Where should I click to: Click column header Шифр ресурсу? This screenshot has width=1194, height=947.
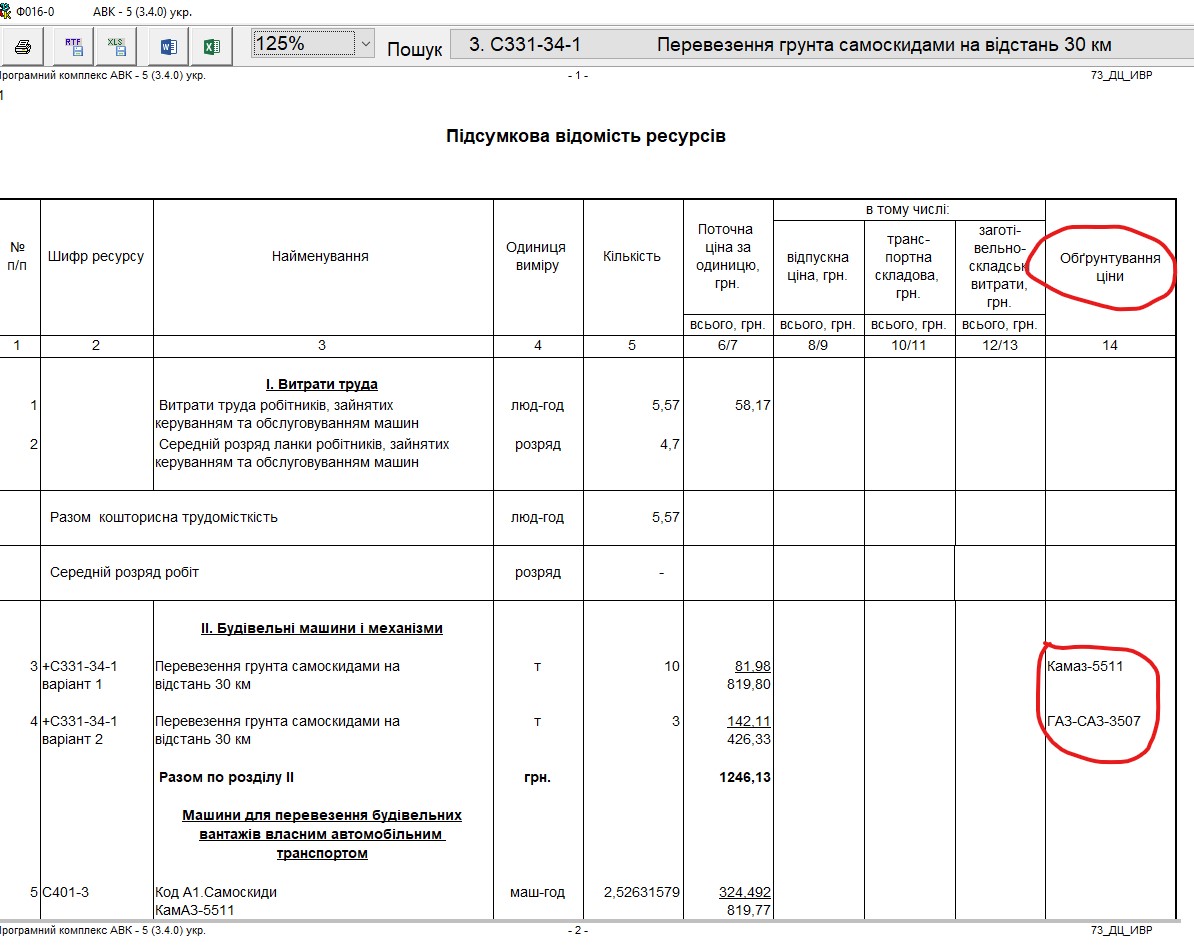(x=96, y=257)
